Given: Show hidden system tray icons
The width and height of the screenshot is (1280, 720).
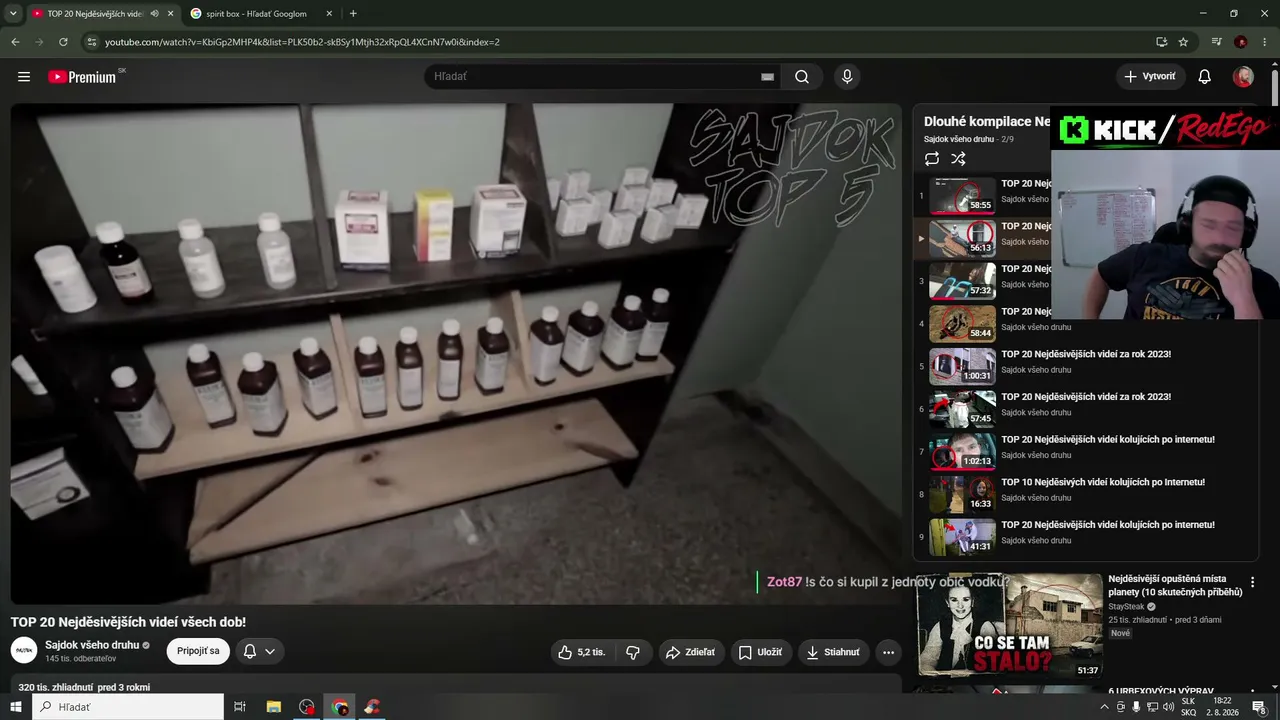Looking at the screenshot, I should pyautogui.click(x=1104, y=707).
